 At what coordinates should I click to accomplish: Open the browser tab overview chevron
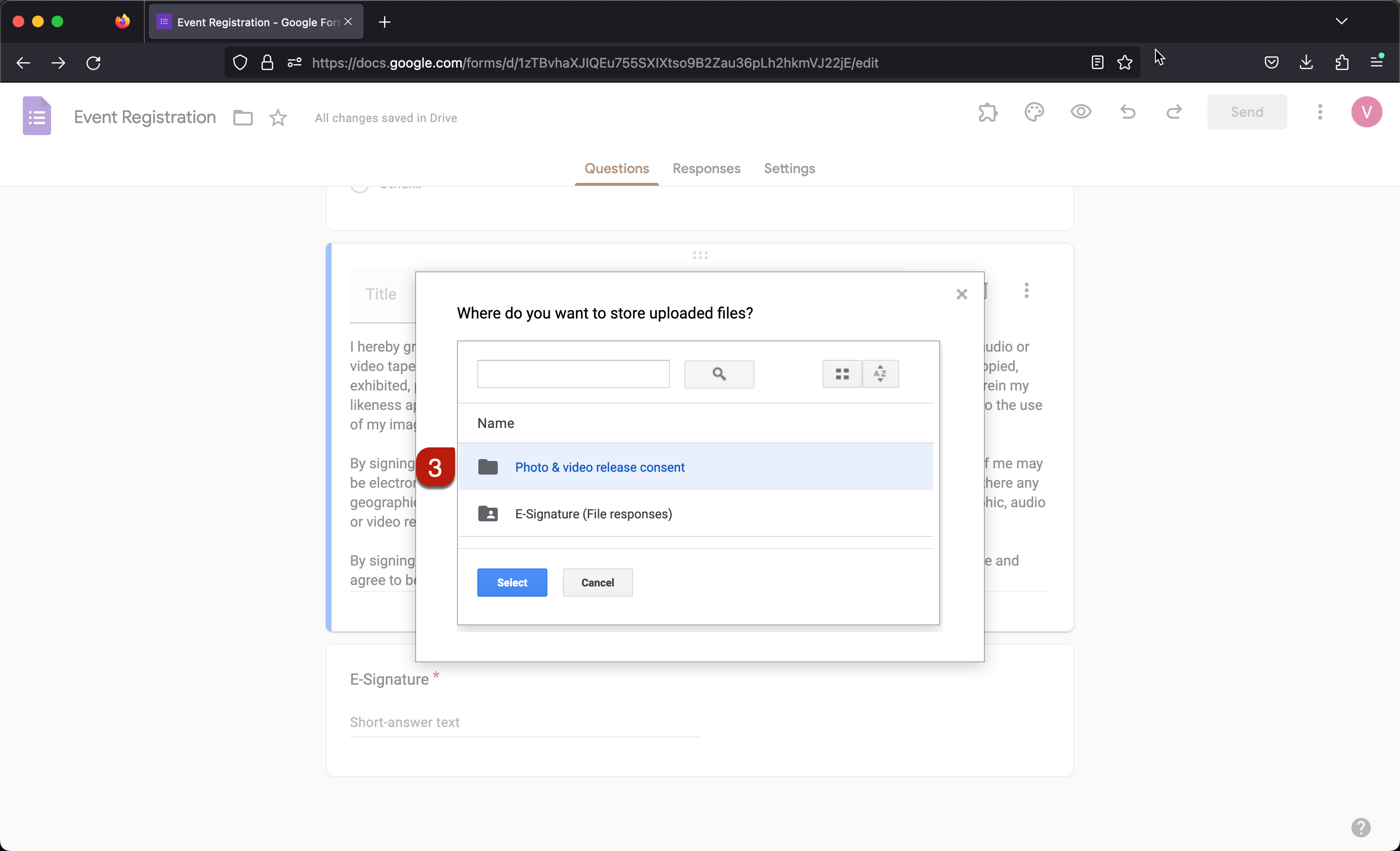(x=1342, y=21)
